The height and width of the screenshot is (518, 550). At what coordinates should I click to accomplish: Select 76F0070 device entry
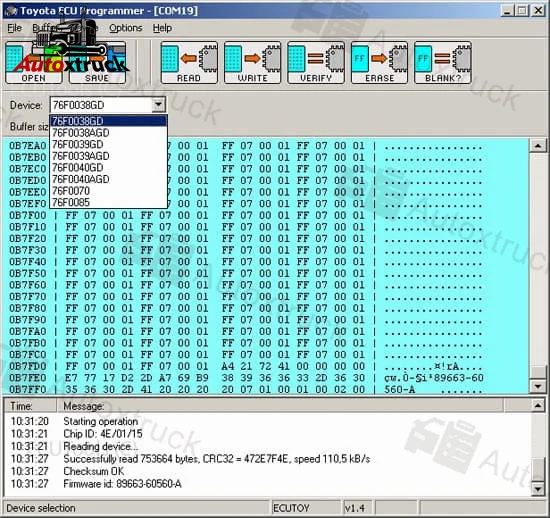tap(108, 191)
